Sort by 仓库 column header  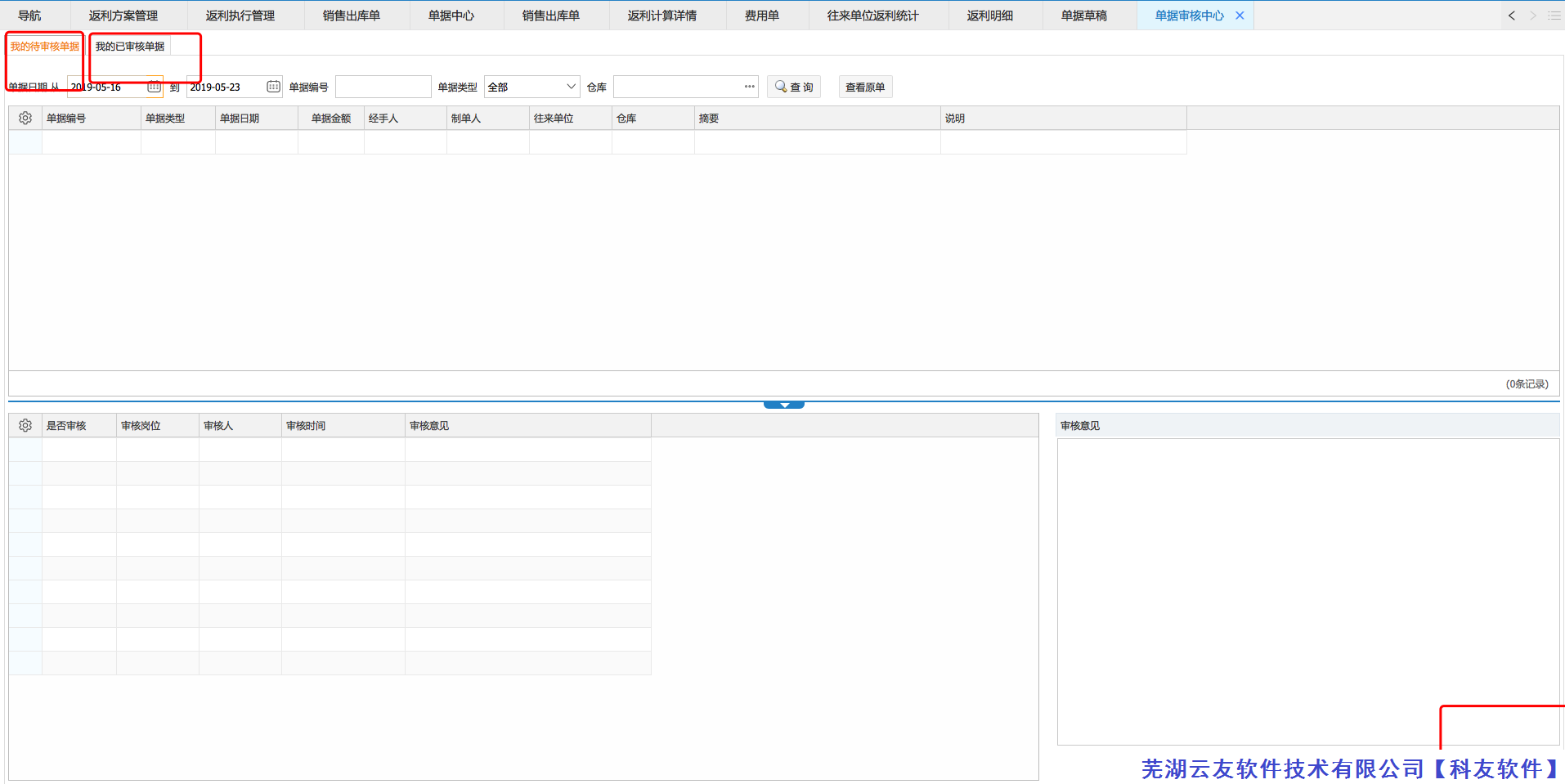(653, 119)
